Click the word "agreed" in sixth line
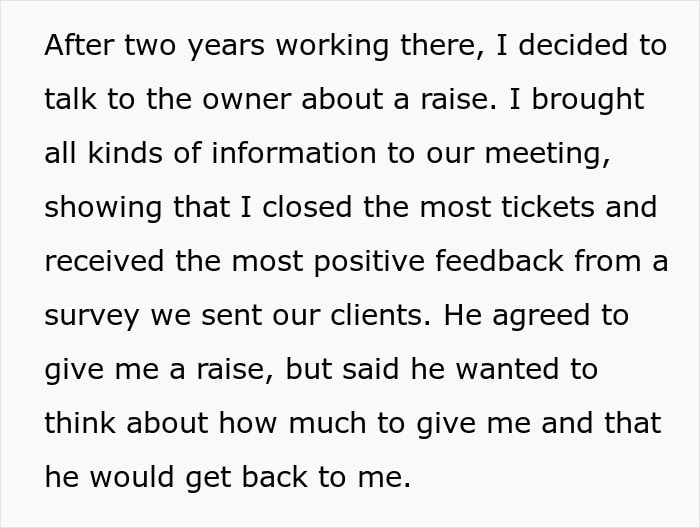The width and height of the screenshot is (700, 528). click(541, 315)
